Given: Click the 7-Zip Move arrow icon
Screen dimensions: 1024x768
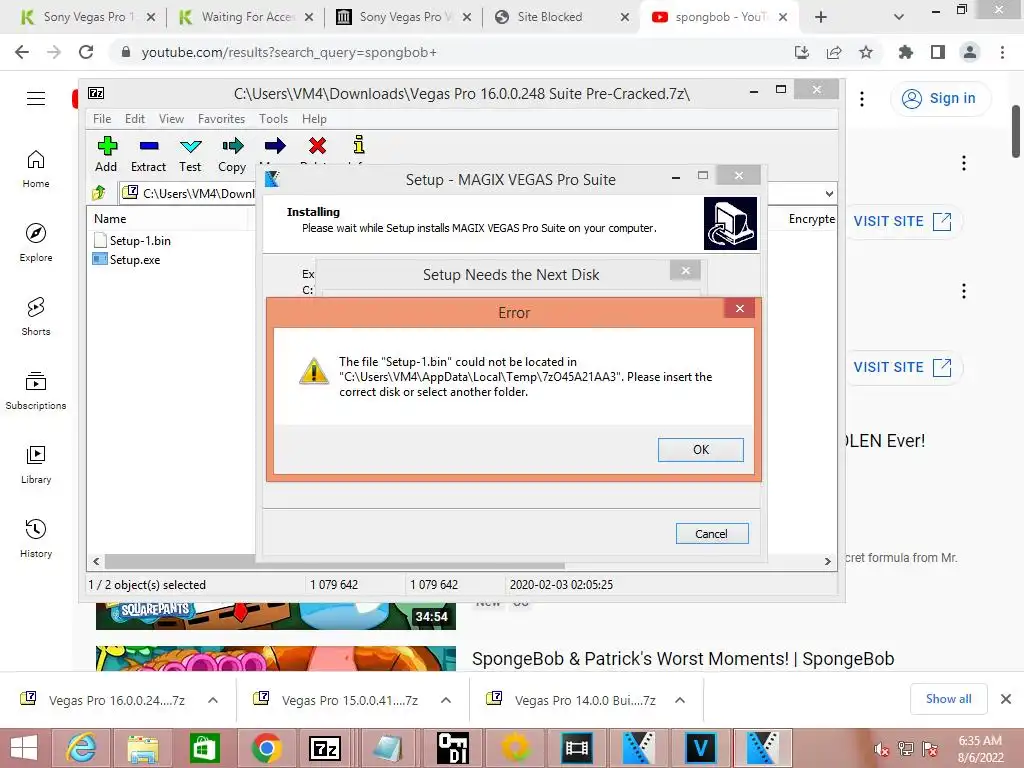Looking at the screenshot, I should (x=275, y=146).
